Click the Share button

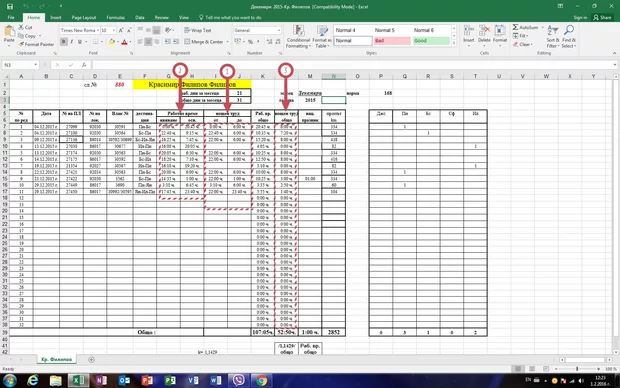click(602, 17)
